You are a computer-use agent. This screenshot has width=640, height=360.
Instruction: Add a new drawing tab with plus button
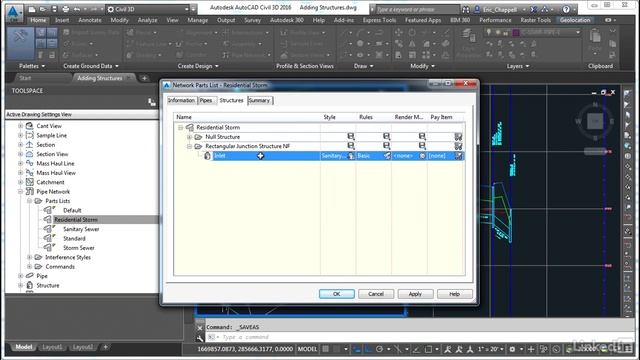pos(144,78)
